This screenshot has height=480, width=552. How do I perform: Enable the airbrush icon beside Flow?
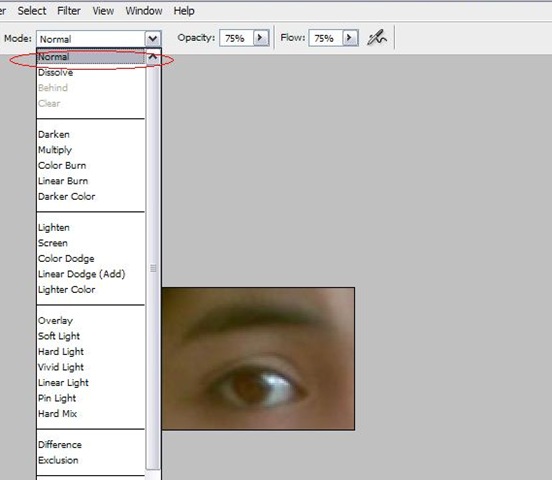377,38
